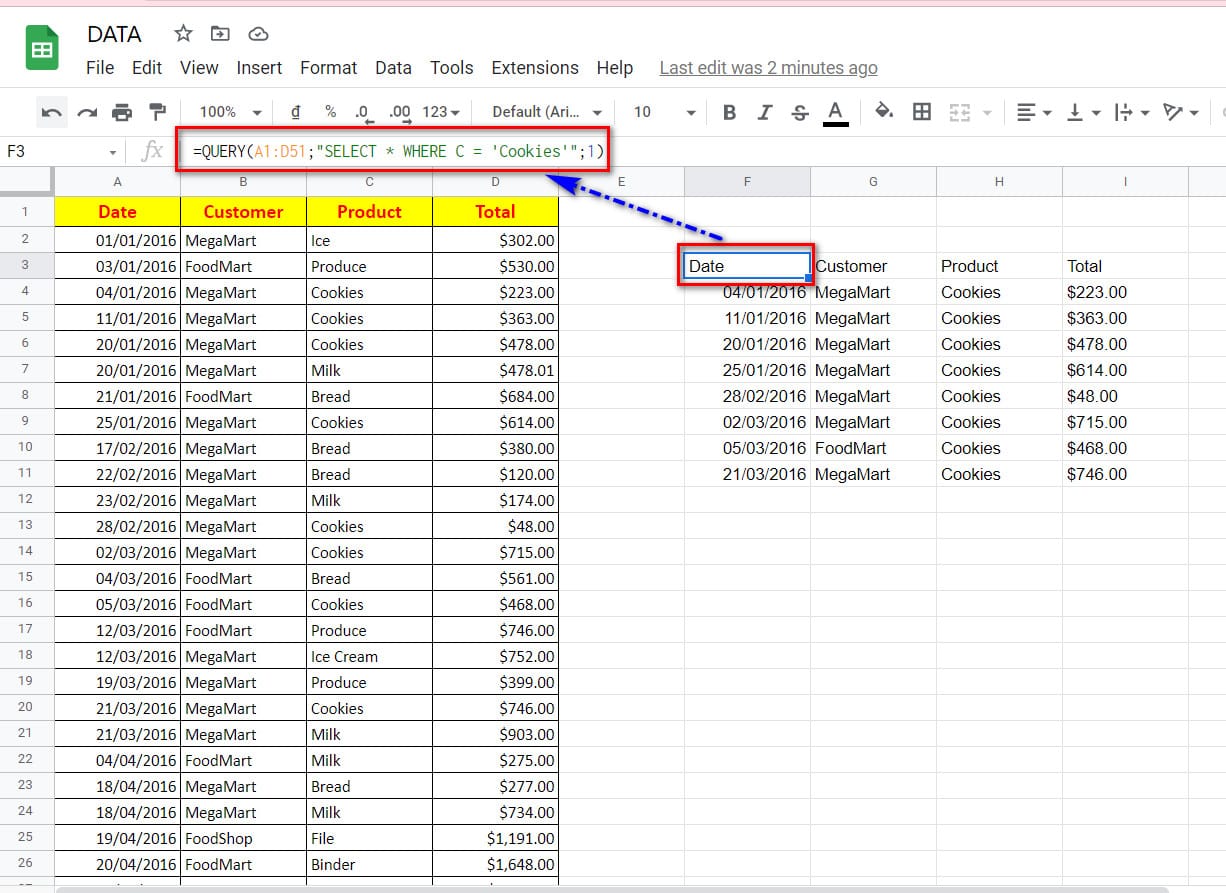The image size is (1226, 893).
Task: Click the redo arrow icon
Action: (87, 112)
